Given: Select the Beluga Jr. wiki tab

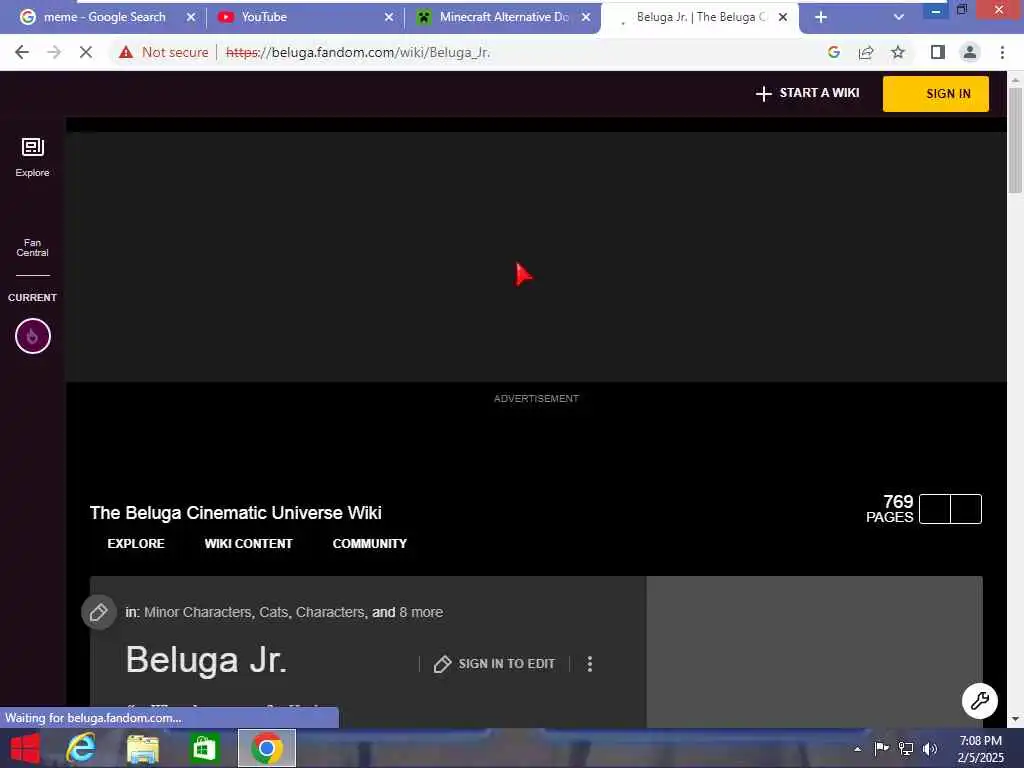Looking at the screenshot, I should 701,17.
